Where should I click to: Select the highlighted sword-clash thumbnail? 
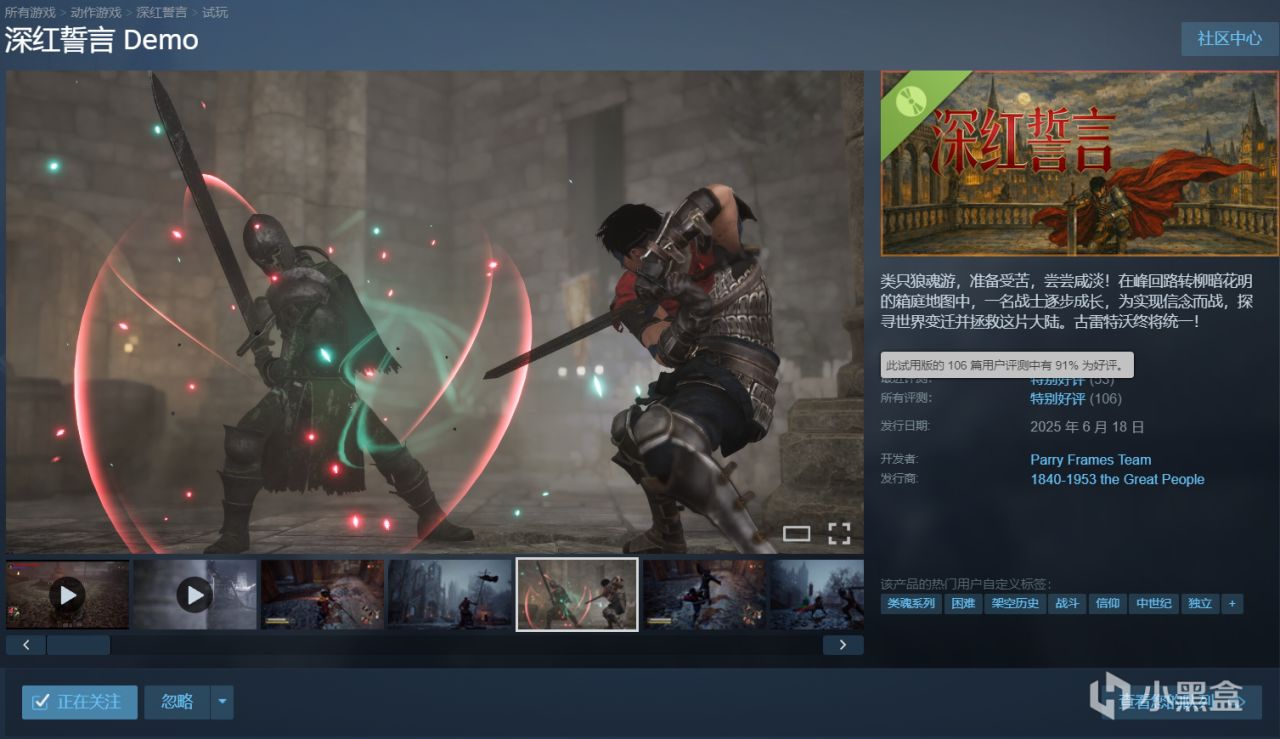[577, 595]
